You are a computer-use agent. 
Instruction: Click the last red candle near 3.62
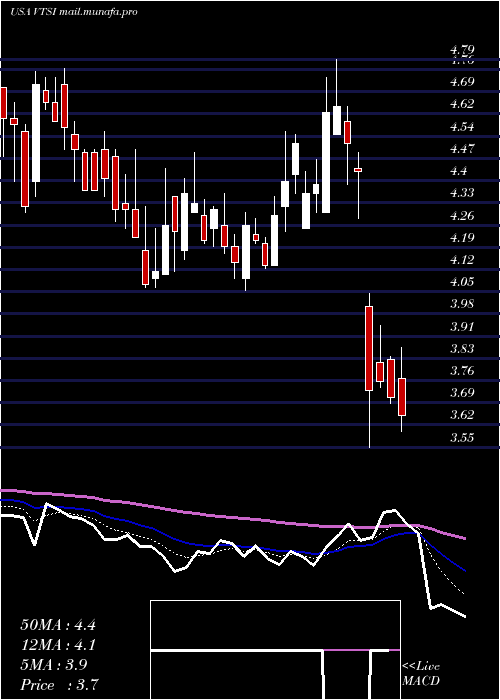(402, 397)
